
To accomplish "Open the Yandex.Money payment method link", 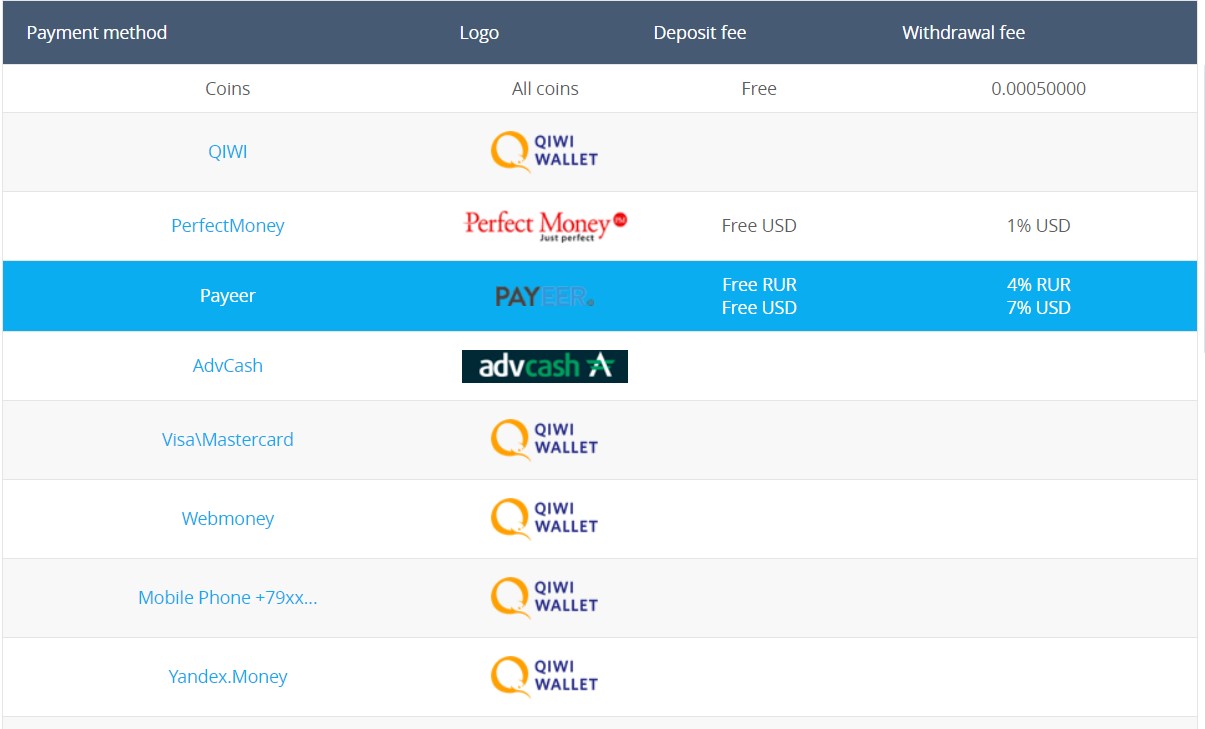I will 228,677.
